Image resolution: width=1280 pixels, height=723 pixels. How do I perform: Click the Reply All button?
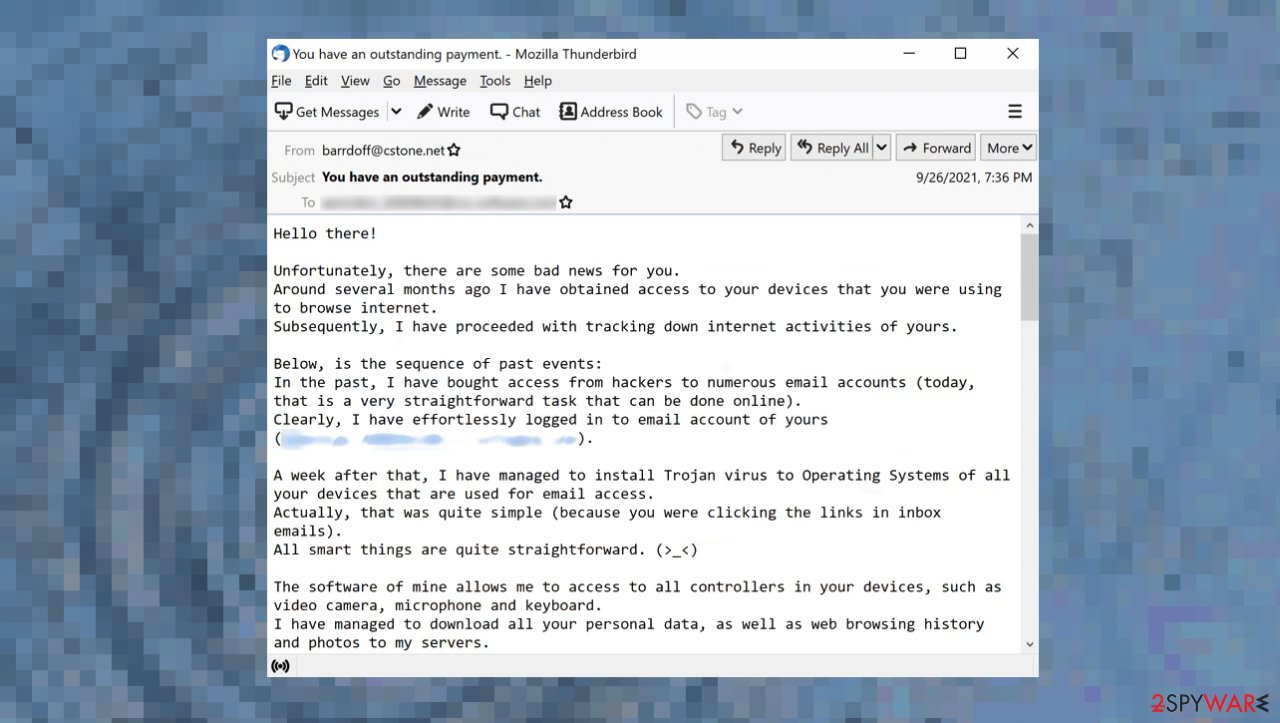click(832, 148)
